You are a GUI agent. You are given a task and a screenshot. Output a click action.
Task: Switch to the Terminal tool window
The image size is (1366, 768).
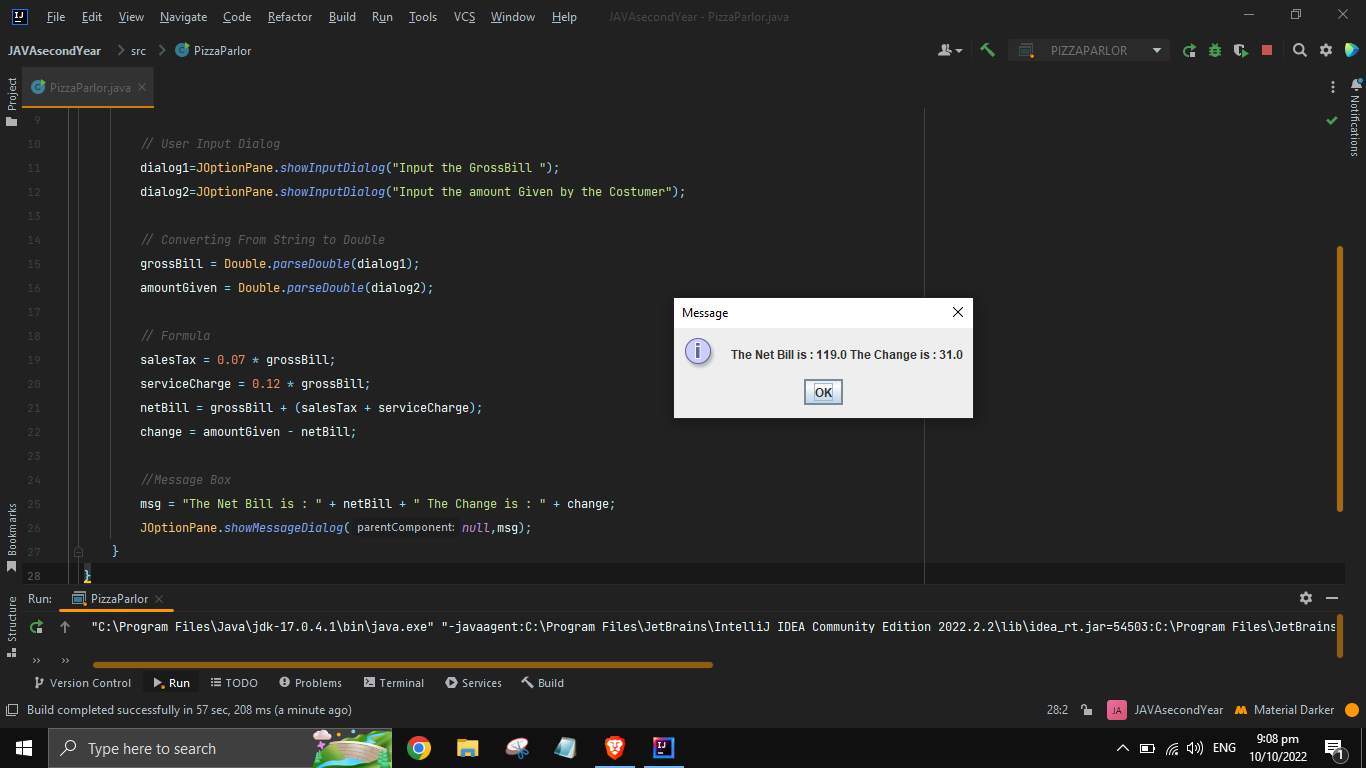(x=393, y=683)
